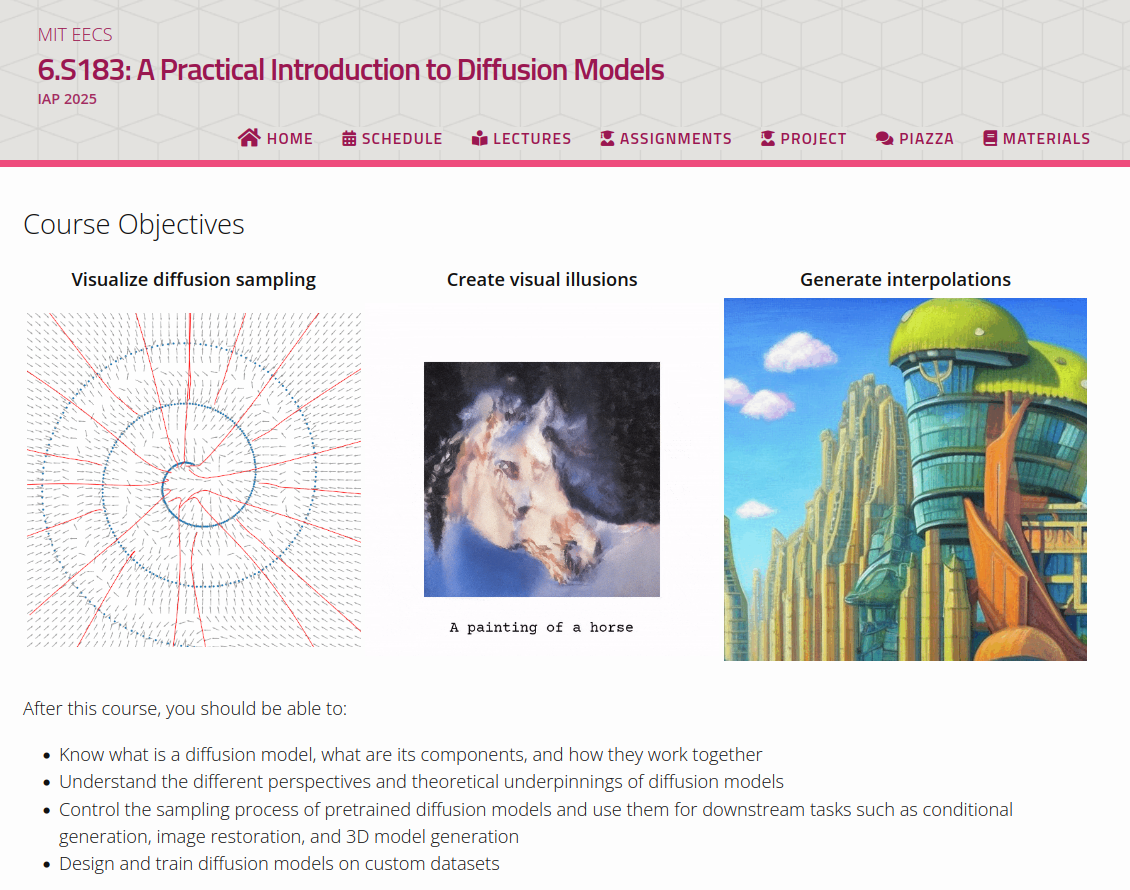1130x890 pixels.
Task: Go to the MATERIALS page
Action: pyautogui.click(x=1046, y=138)
